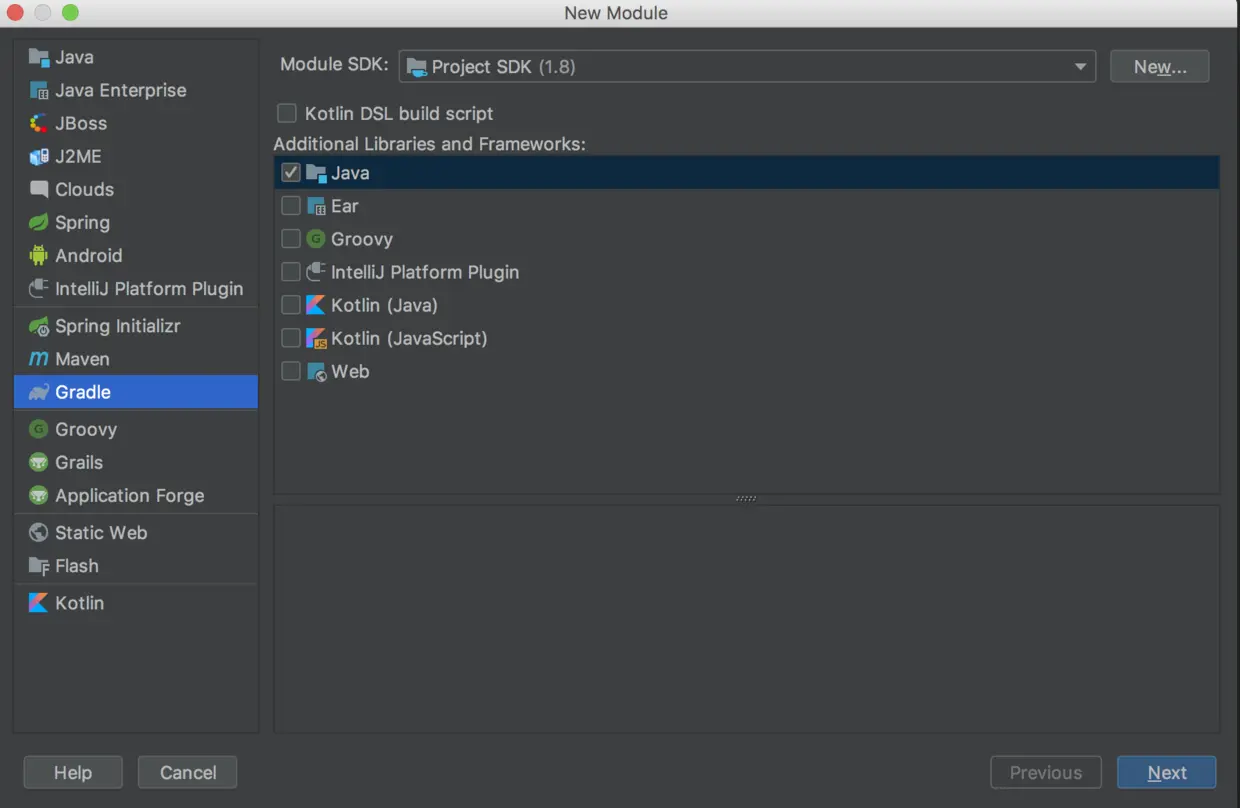This screenshot has width=1240, height=808.
Task: Select Java Enterprise module type
Action: click(135, 90)
